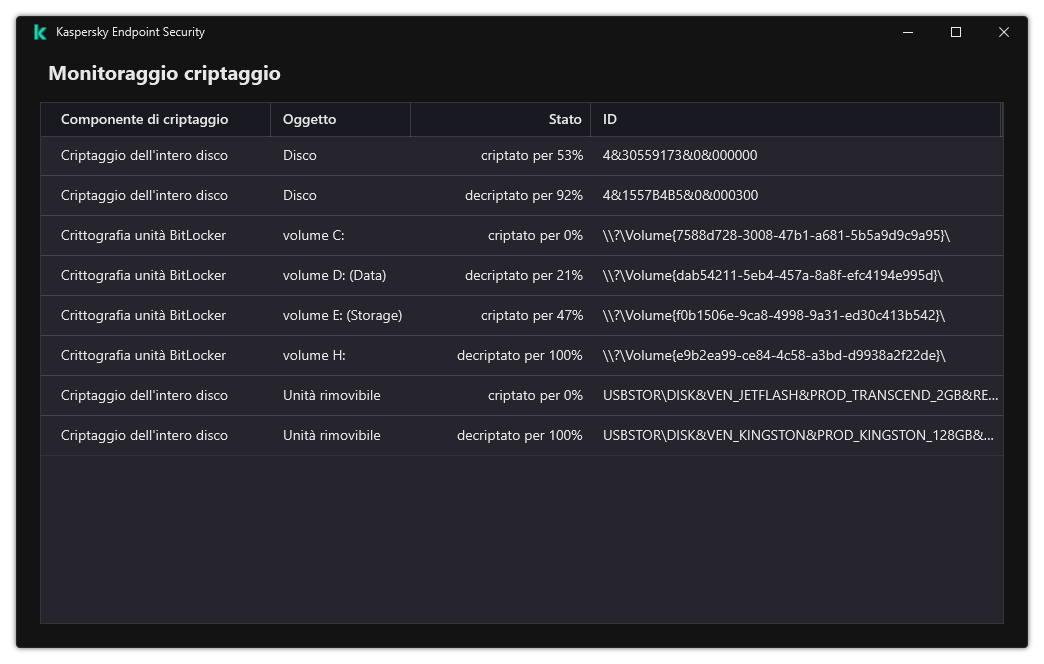
Task: Click the ID column header
Action: tap(610, 119)
